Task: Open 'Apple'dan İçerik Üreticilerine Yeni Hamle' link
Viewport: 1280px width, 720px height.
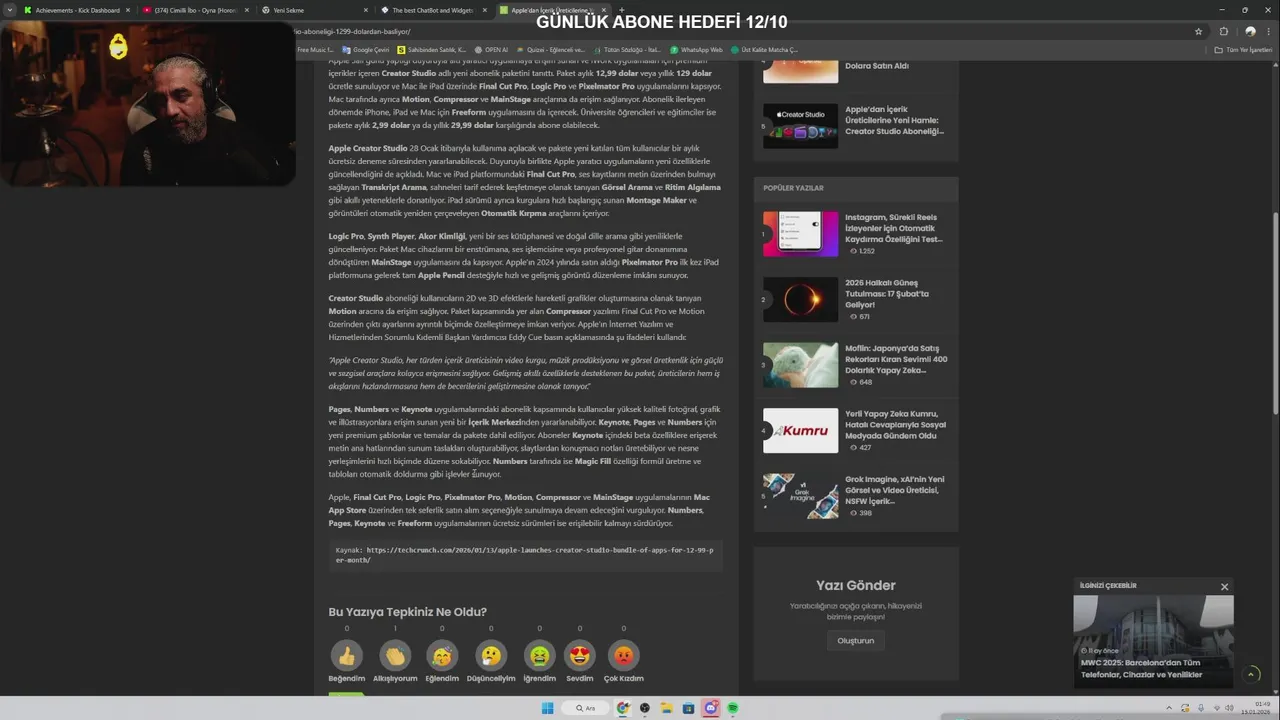Action: (894, 120)
